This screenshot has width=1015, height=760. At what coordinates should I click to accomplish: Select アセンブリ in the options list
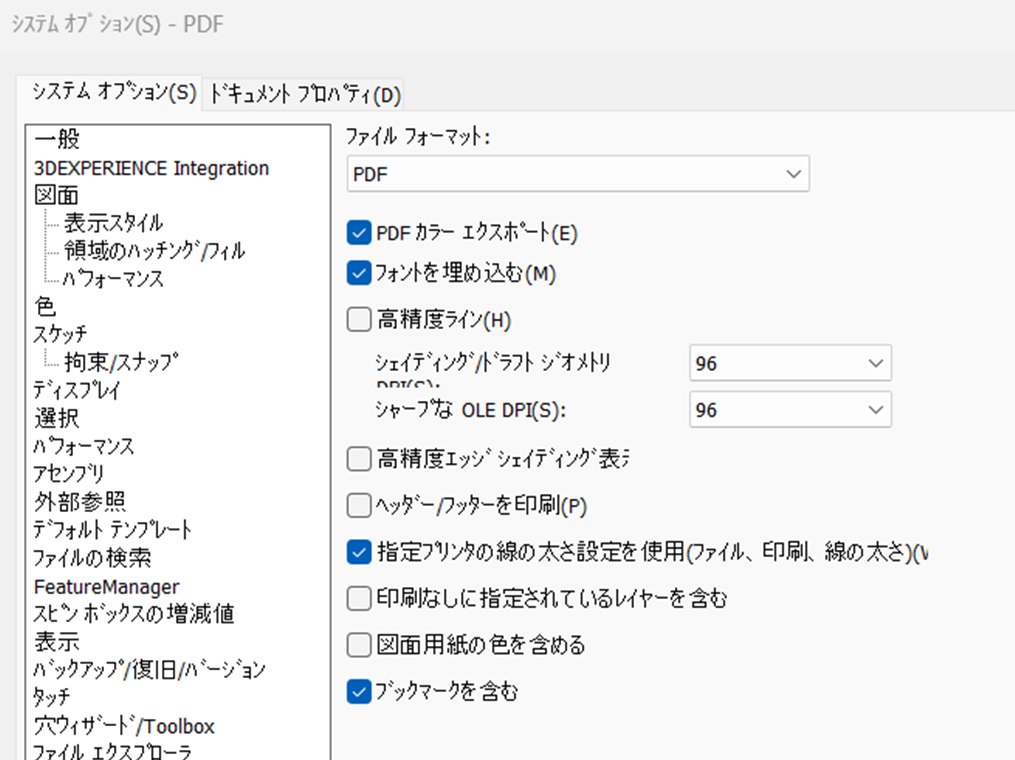[69, 474]
